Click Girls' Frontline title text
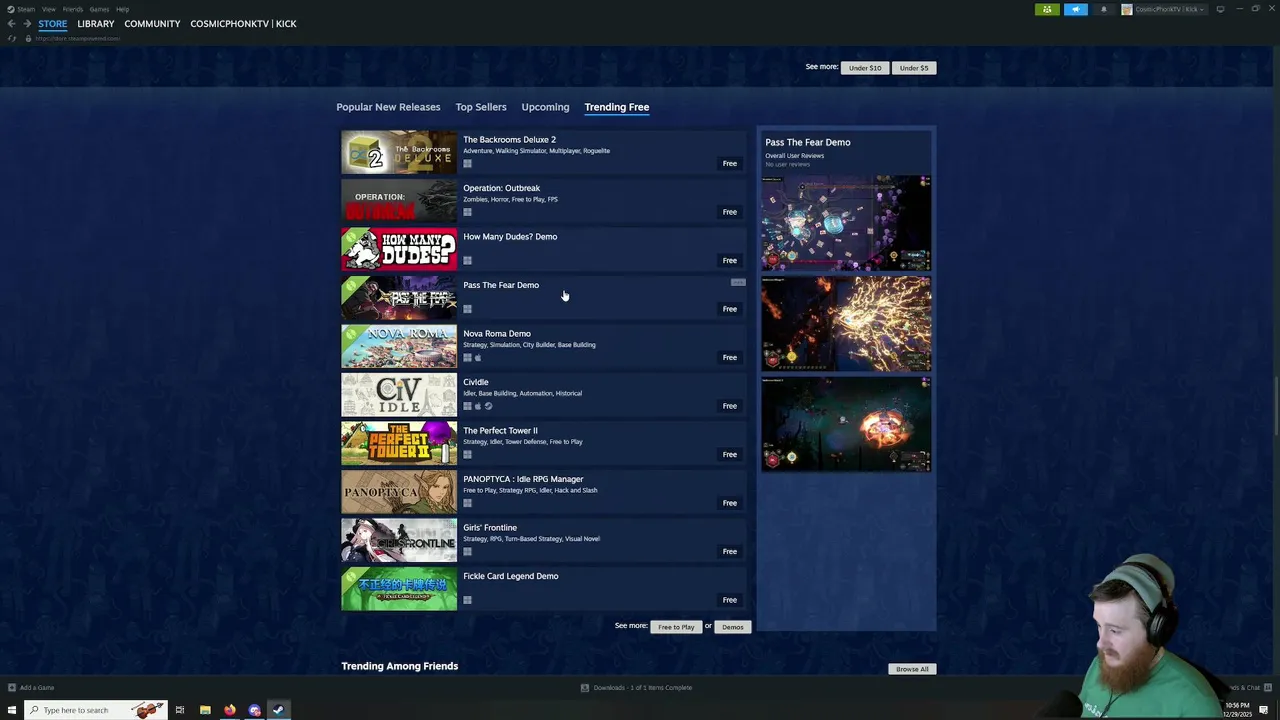 490,528
